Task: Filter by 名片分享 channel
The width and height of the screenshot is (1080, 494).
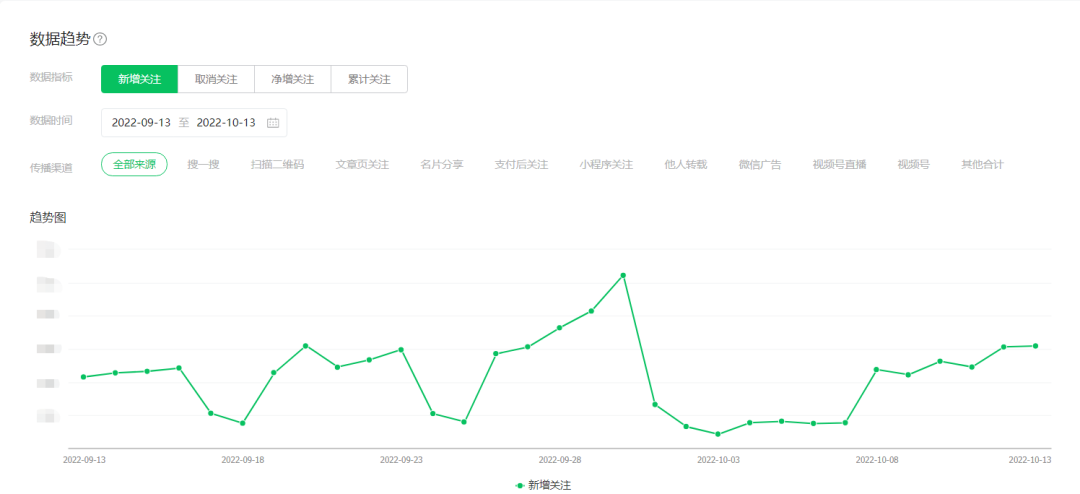Action: [442, 165]
